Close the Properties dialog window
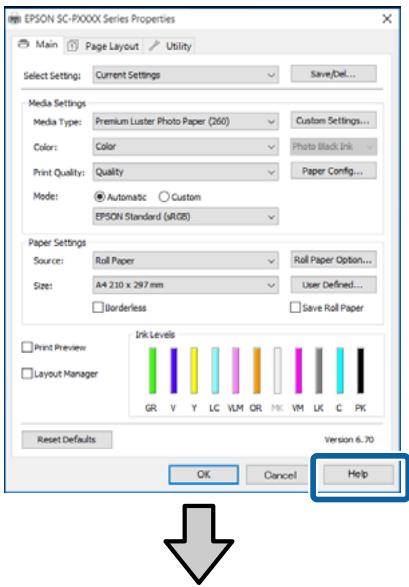The width and height of the screenshot is (409, 587). (x=387, y=19)
